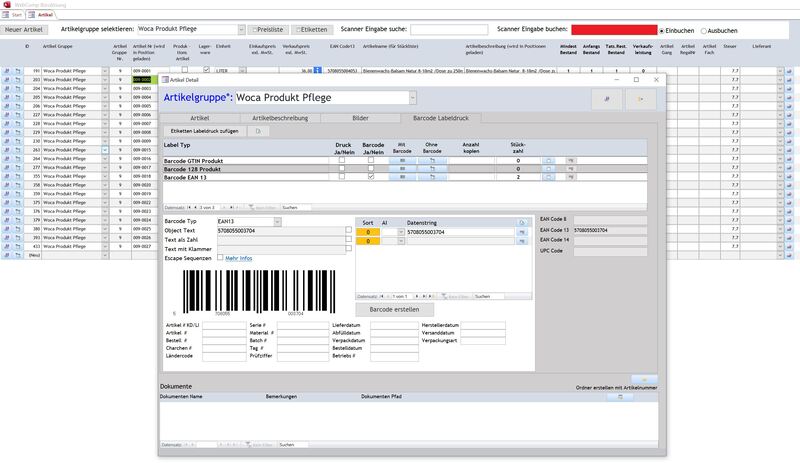
Task: Open detail binoculars icon for article ID 191
Action: click(7, 71)
